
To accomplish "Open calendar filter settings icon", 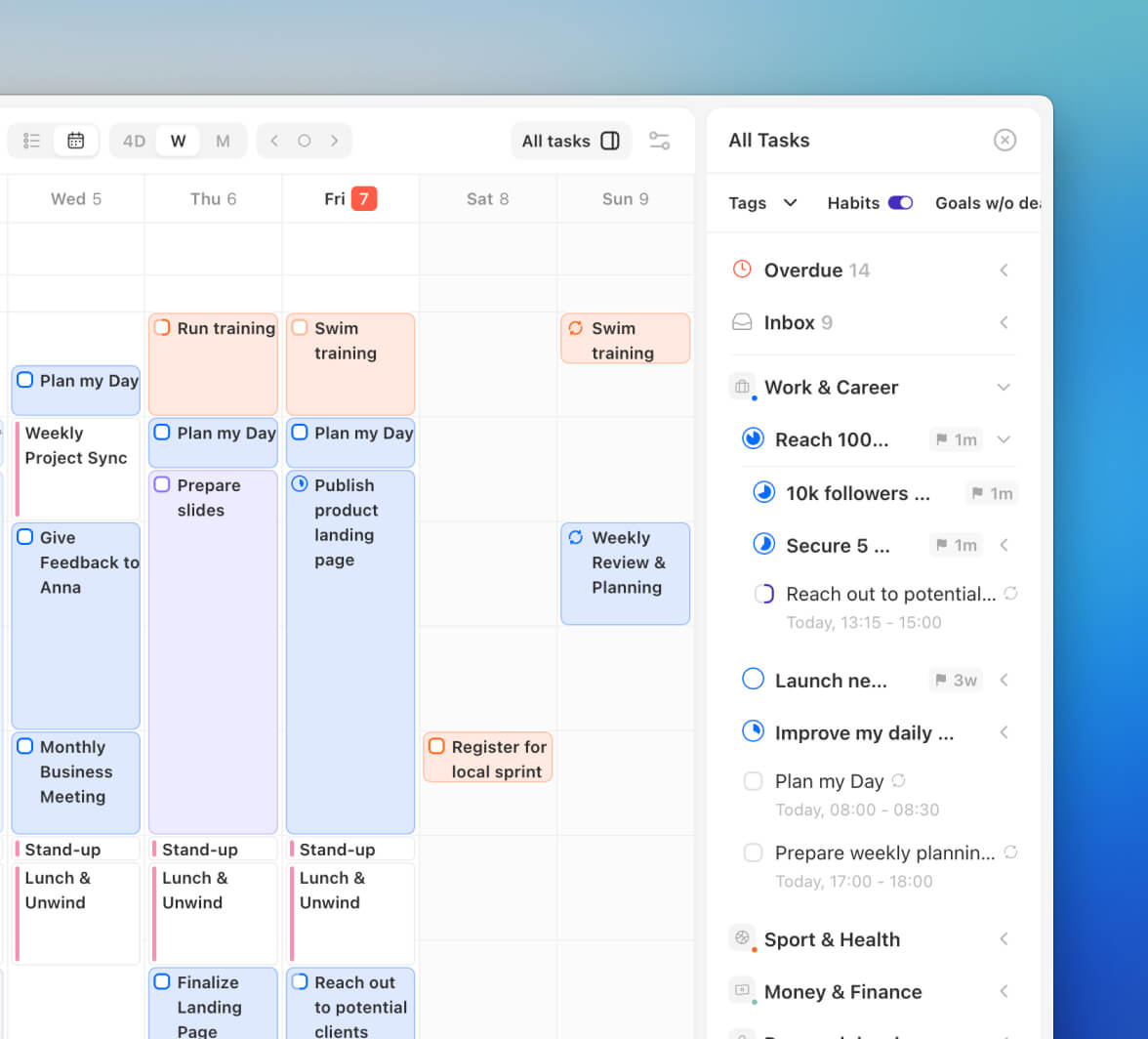I will pyautogui.click(x=660, y=141).
